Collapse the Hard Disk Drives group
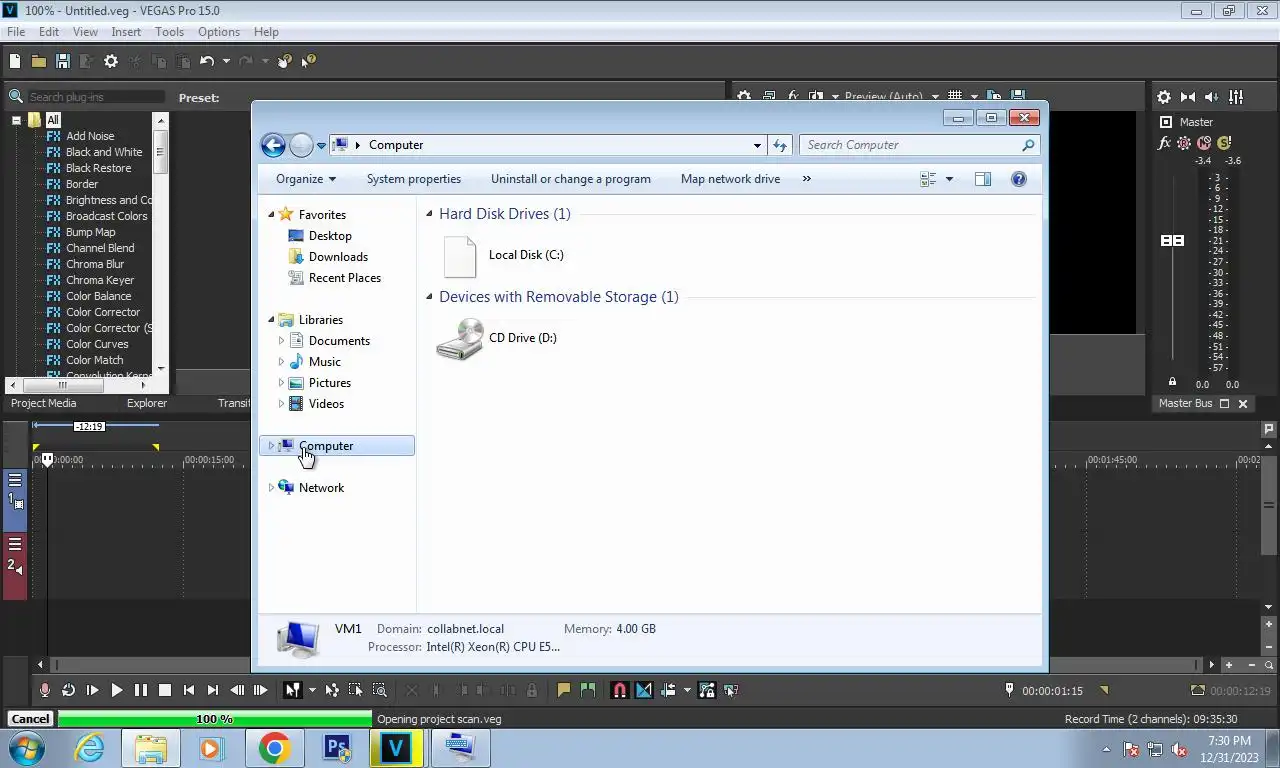Screen dimensions: 1280x768 430,214
